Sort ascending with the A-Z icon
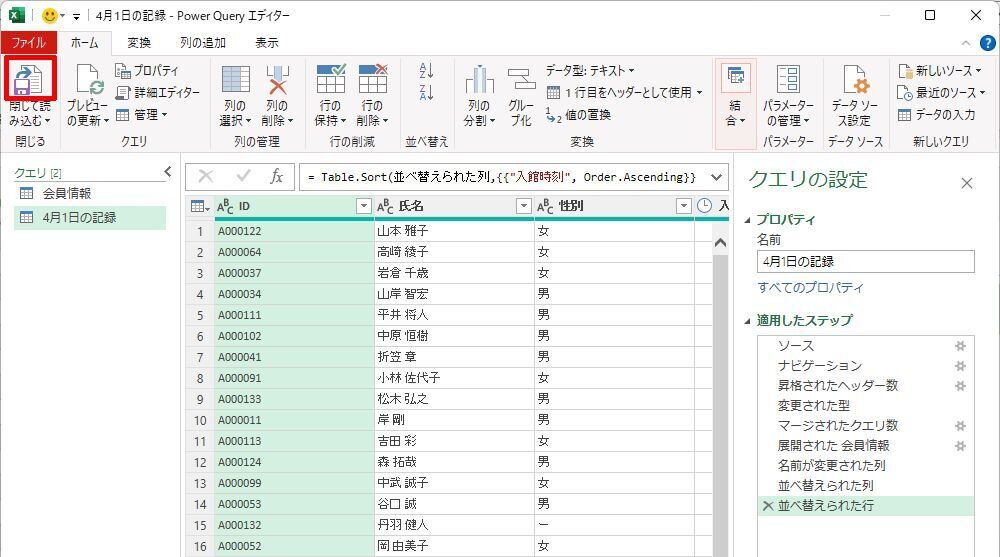Image resolution: width=1000 pixels, height=557 pixels. pyautogui.click(x=426, y=70)
